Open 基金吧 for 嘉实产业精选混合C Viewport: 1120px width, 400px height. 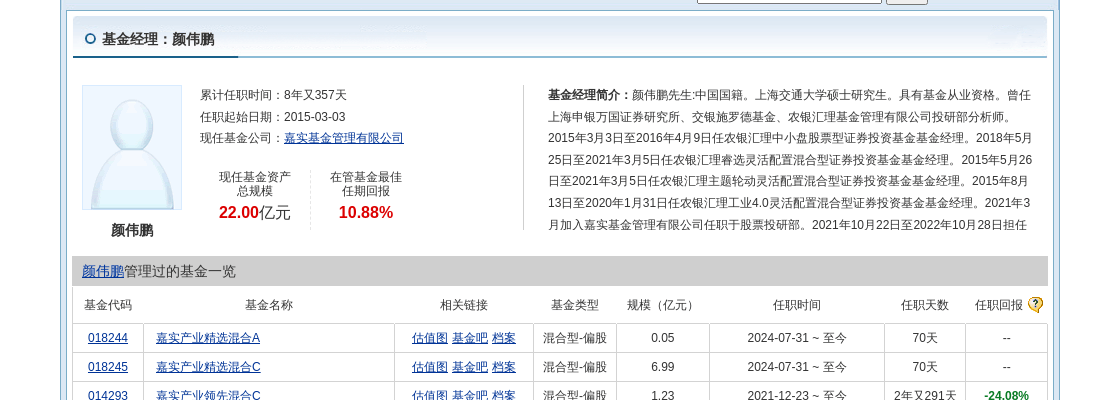tap(470, 367)
